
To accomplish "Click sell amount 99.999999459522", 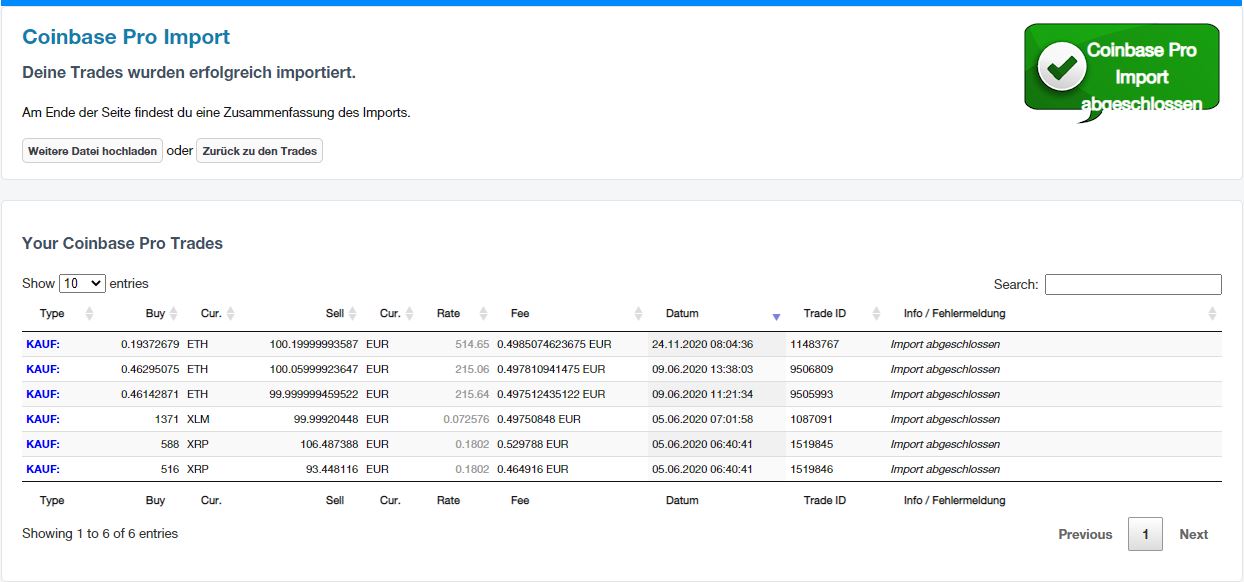I will point(314,394).
